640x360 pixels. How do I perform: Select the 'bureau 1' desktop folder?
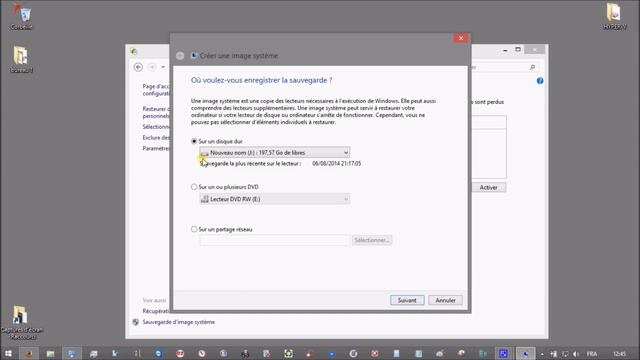point(21,60)
